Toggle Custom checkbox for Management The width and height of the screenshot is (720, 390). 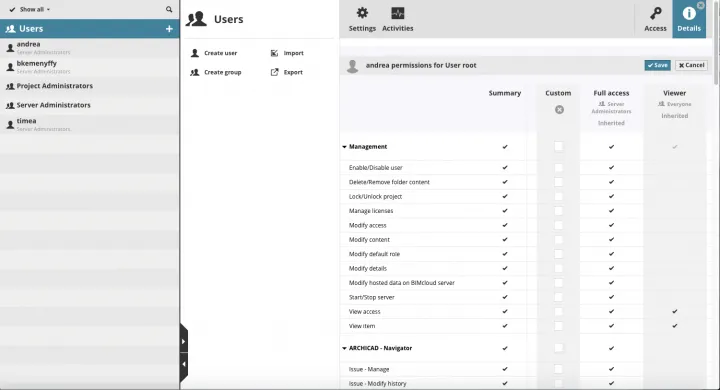pos(558,147)
